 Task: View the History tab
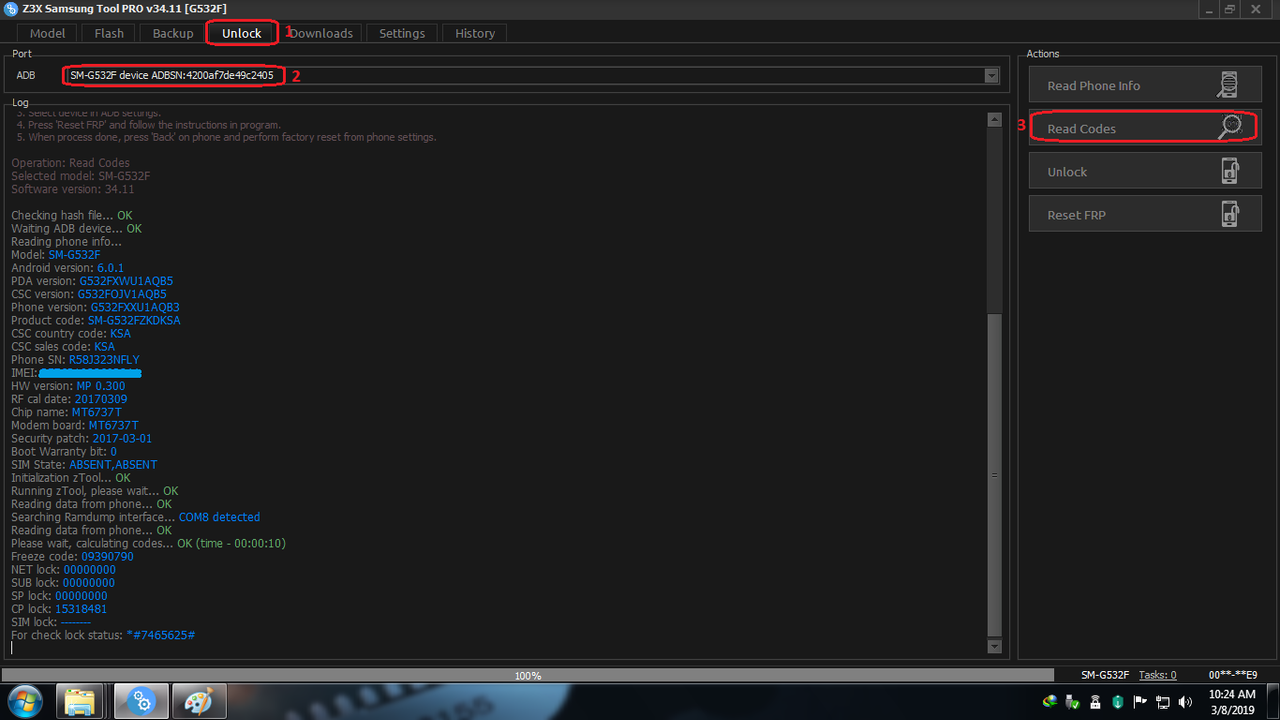click(475, 33)
